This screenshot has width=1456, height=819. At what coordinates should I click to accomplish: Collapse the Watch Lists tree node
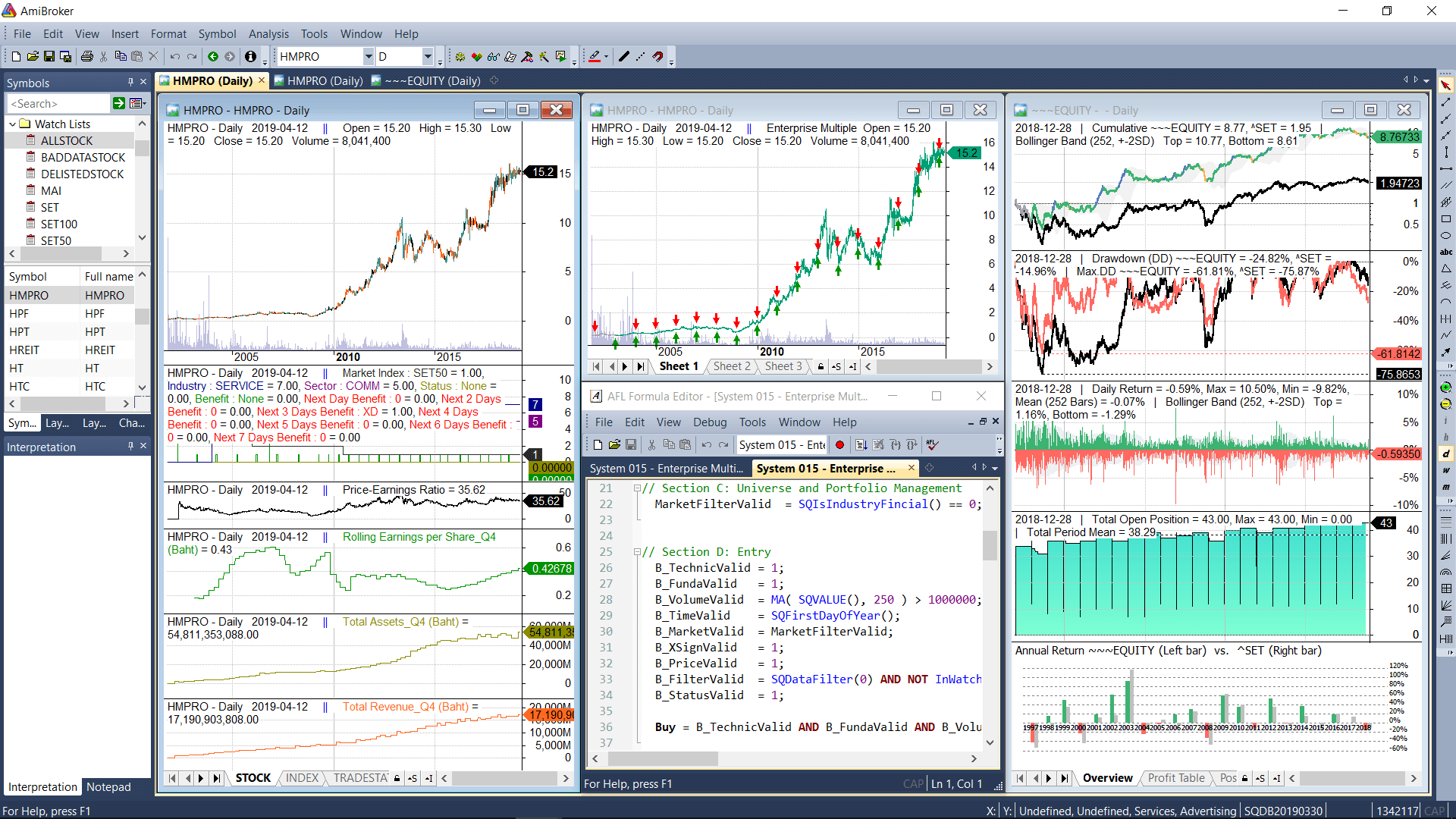click(12, 124)
